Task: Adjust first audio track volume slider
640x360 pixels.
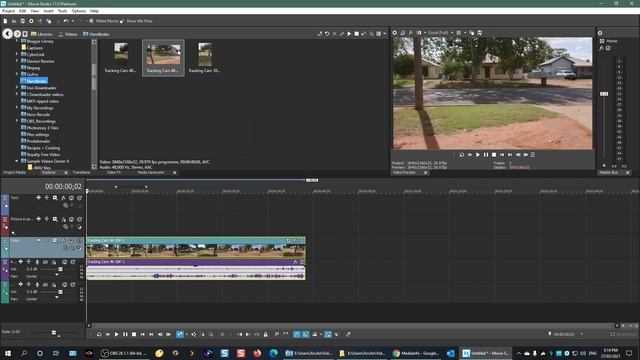Action: click(x=60, y=269)
